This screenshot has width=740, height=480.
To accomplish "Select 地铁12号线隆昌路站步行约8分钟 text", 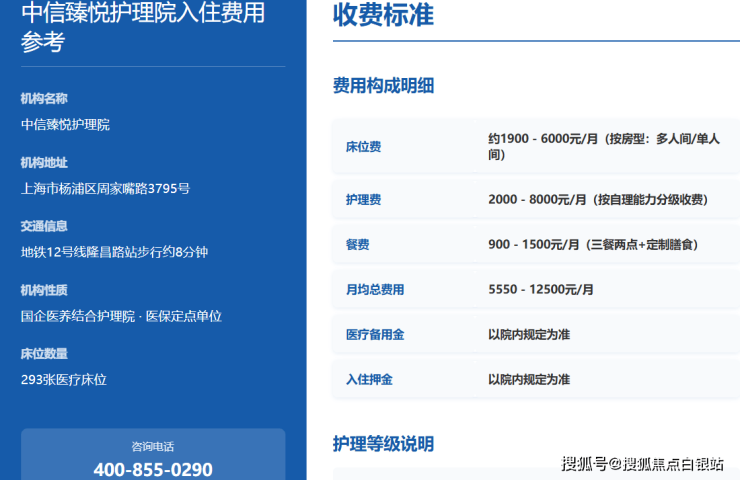I will click(x=114, y=252).
